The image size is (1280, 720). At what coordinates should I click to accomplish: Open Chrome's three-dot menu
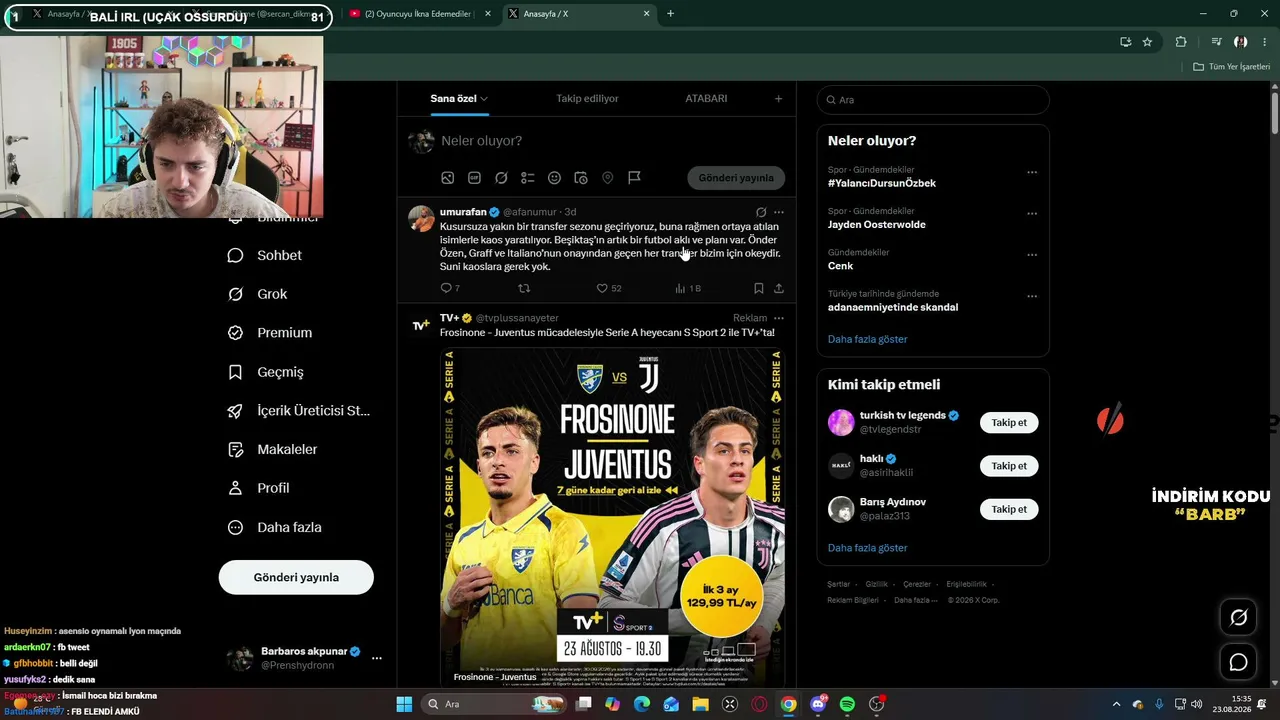[1265, 42]
